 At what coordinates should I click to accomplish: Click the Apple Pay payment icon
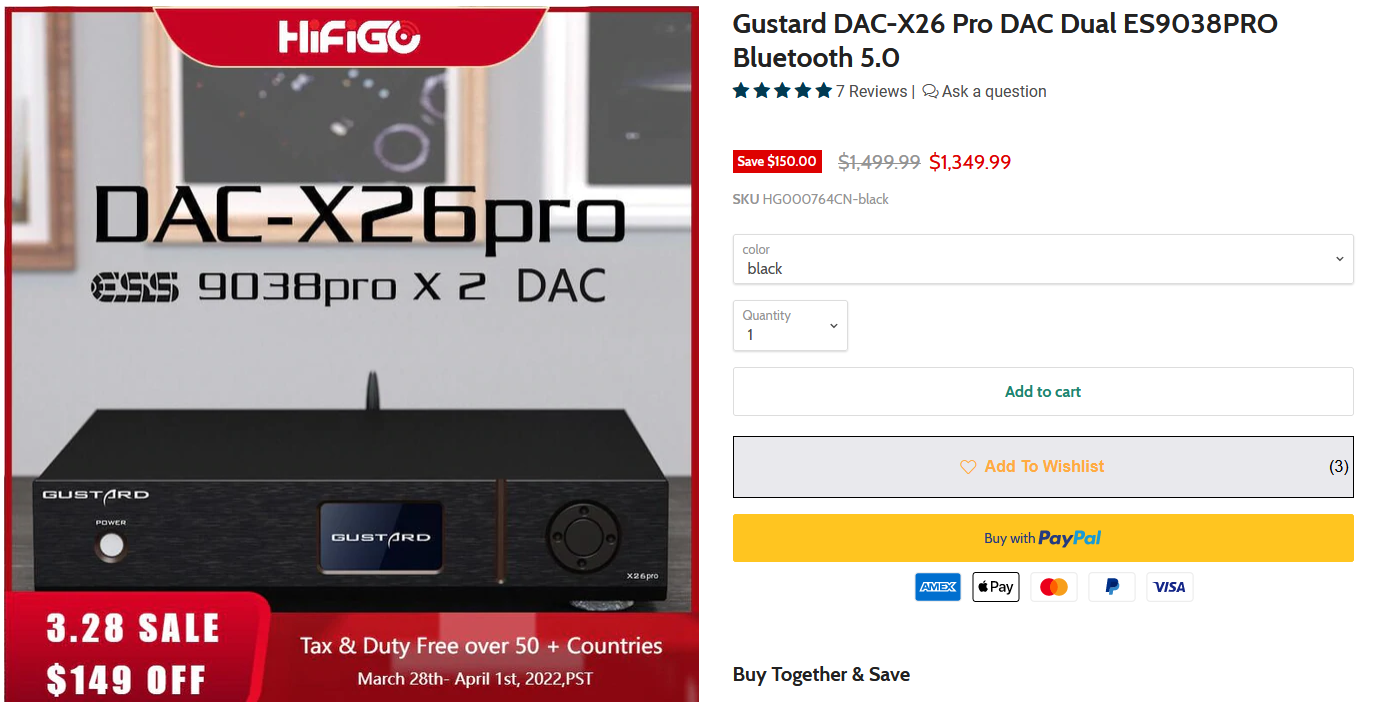pyautogui.click(x=995, y=587)
